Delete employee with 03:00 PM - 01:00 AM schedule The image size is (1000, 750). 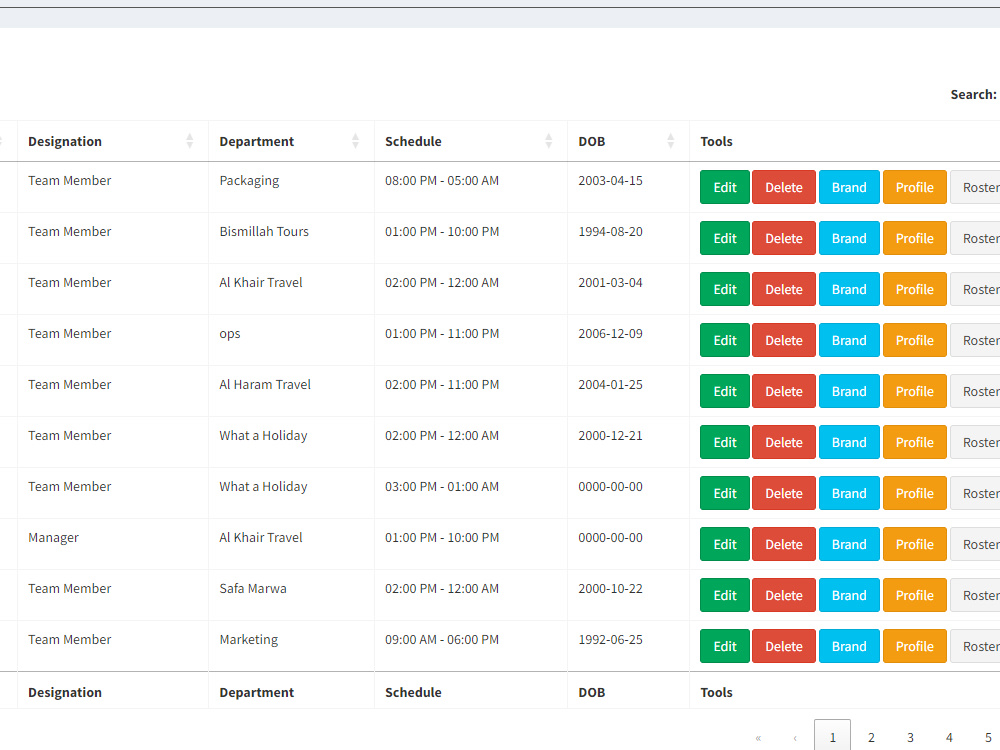[x=784, y=493]
